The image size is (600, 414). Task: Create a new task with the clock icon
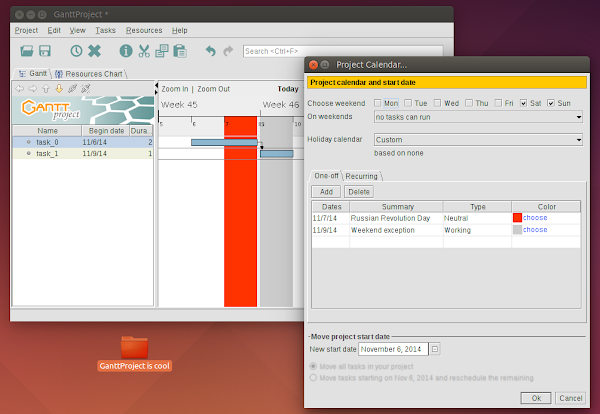click(76, 51)
